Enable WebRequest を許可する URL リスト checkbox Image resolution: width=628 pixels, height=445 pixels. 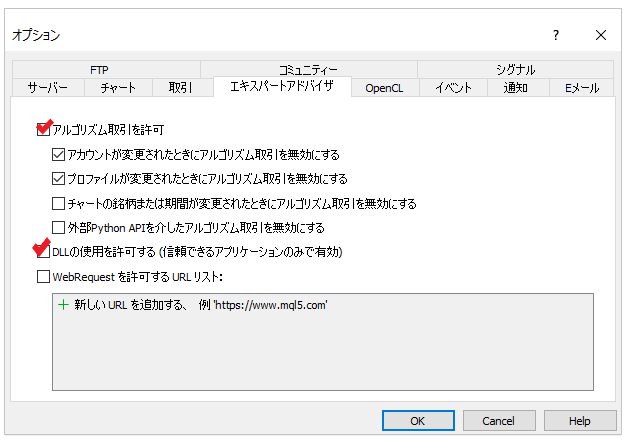pyautogui.click(x=43, y=276)
